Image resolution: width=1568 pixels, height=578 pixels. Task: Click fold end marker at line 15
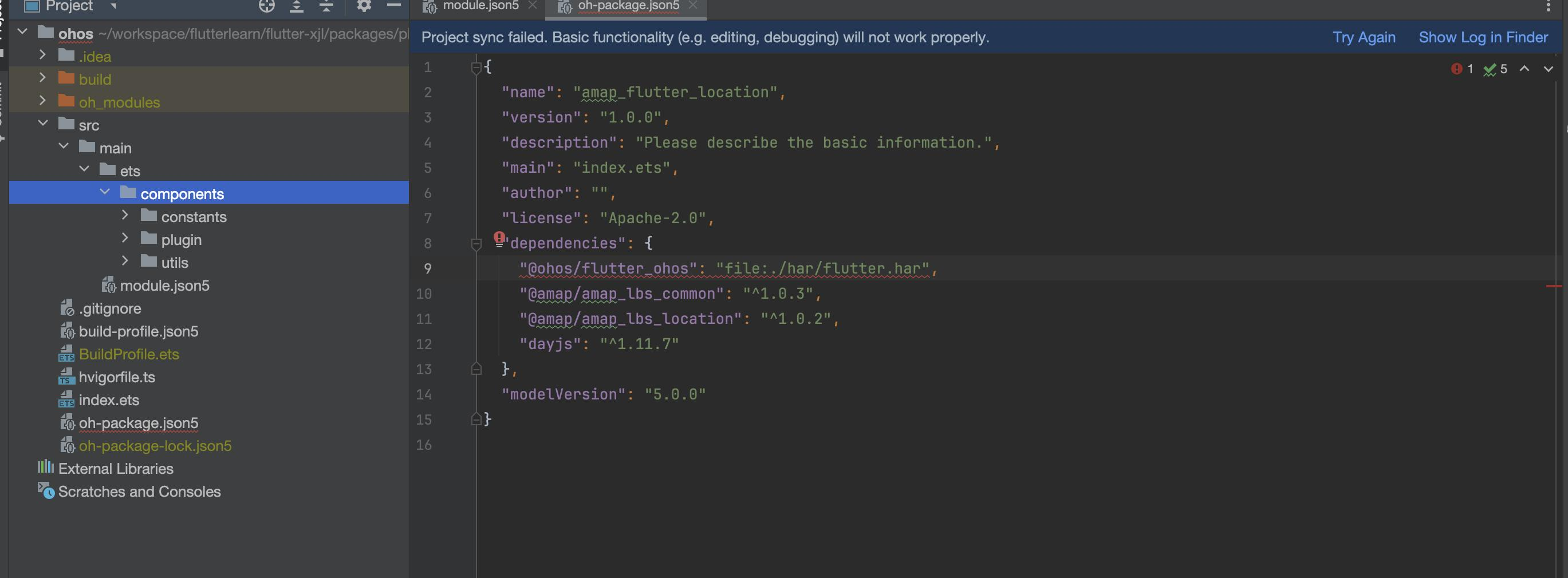click(x=476, y=419)
